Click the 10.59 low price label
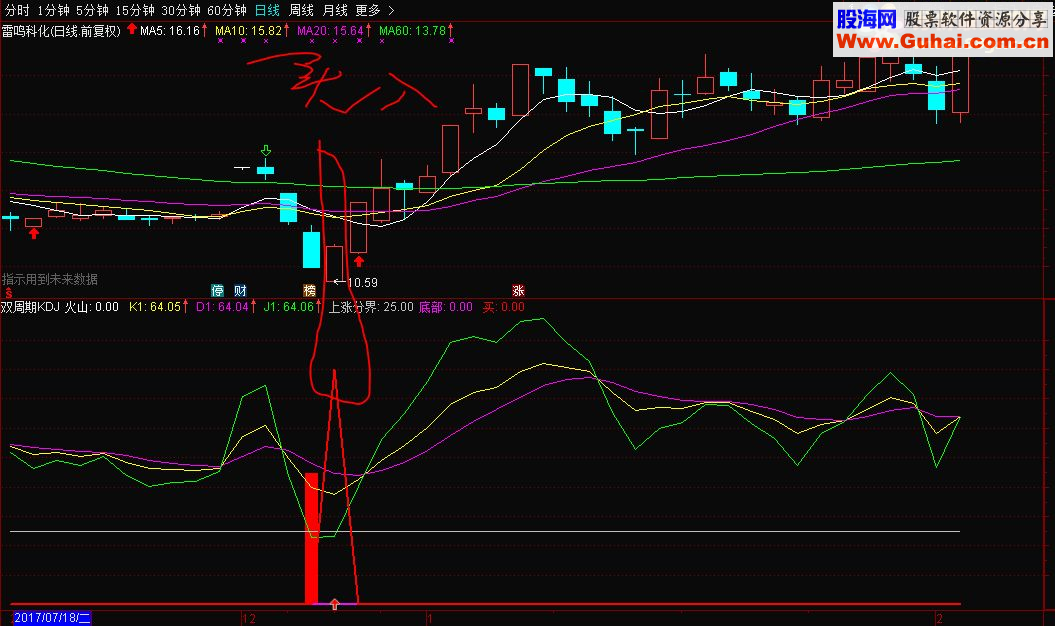 [x=362, y=283]
